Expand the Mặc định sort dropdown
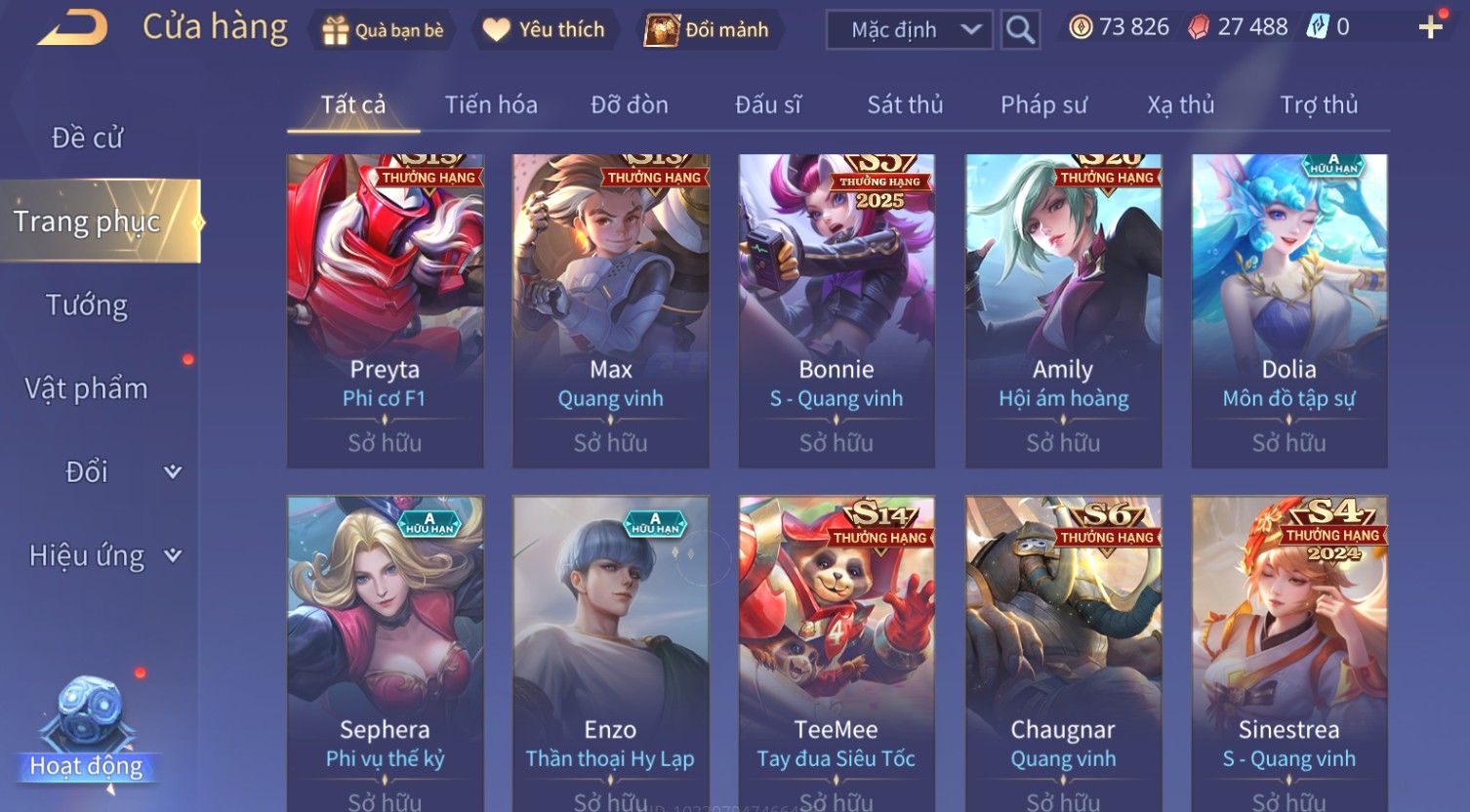 click(x=910, y=30)
